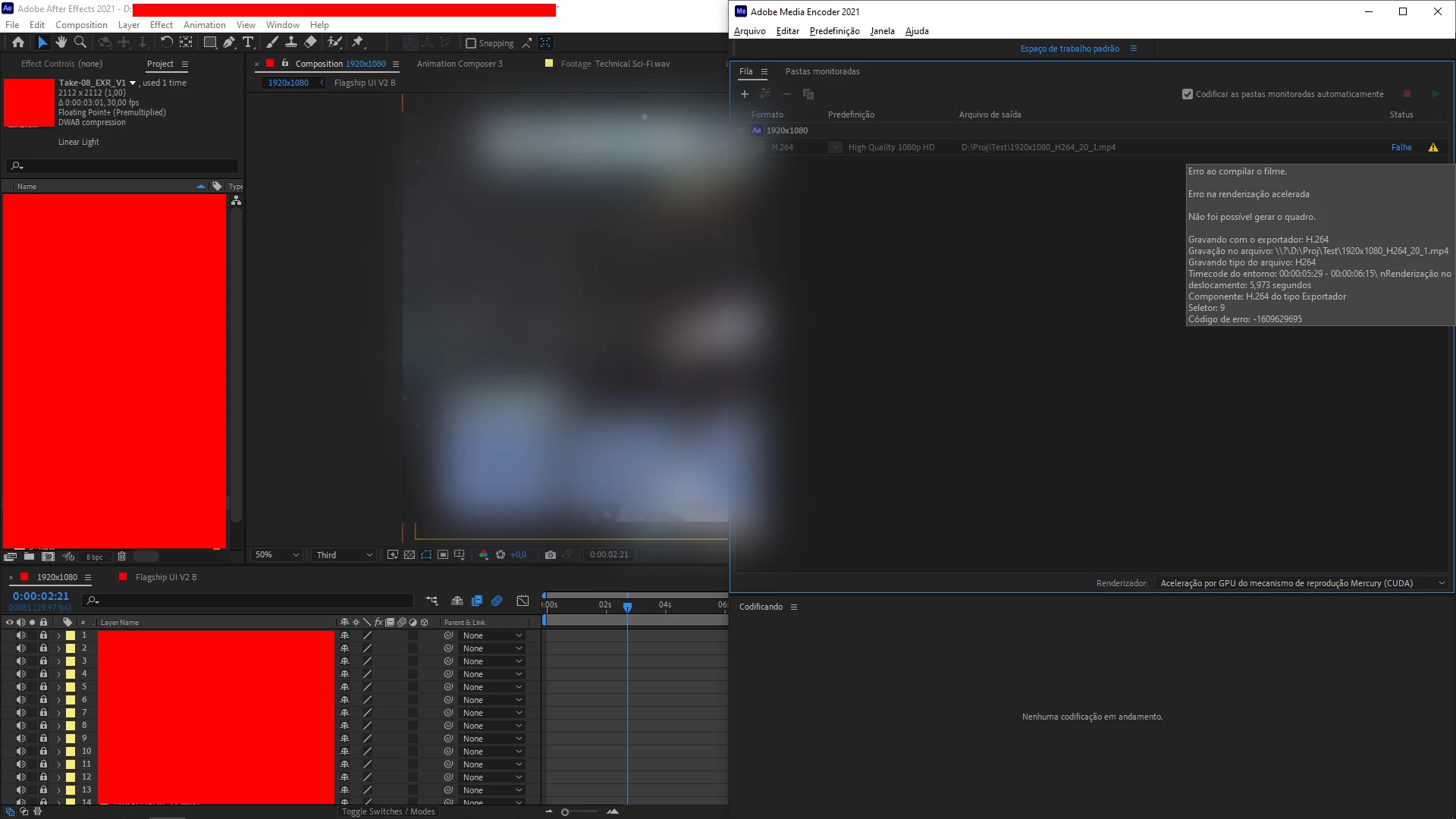Select the Hand tool
The width and height of the screenshot is (1456, 819).
click(61, 42)
